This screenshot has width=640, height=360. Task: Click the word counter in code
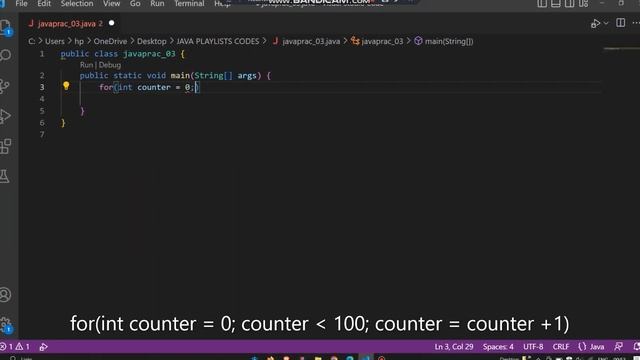154,87
